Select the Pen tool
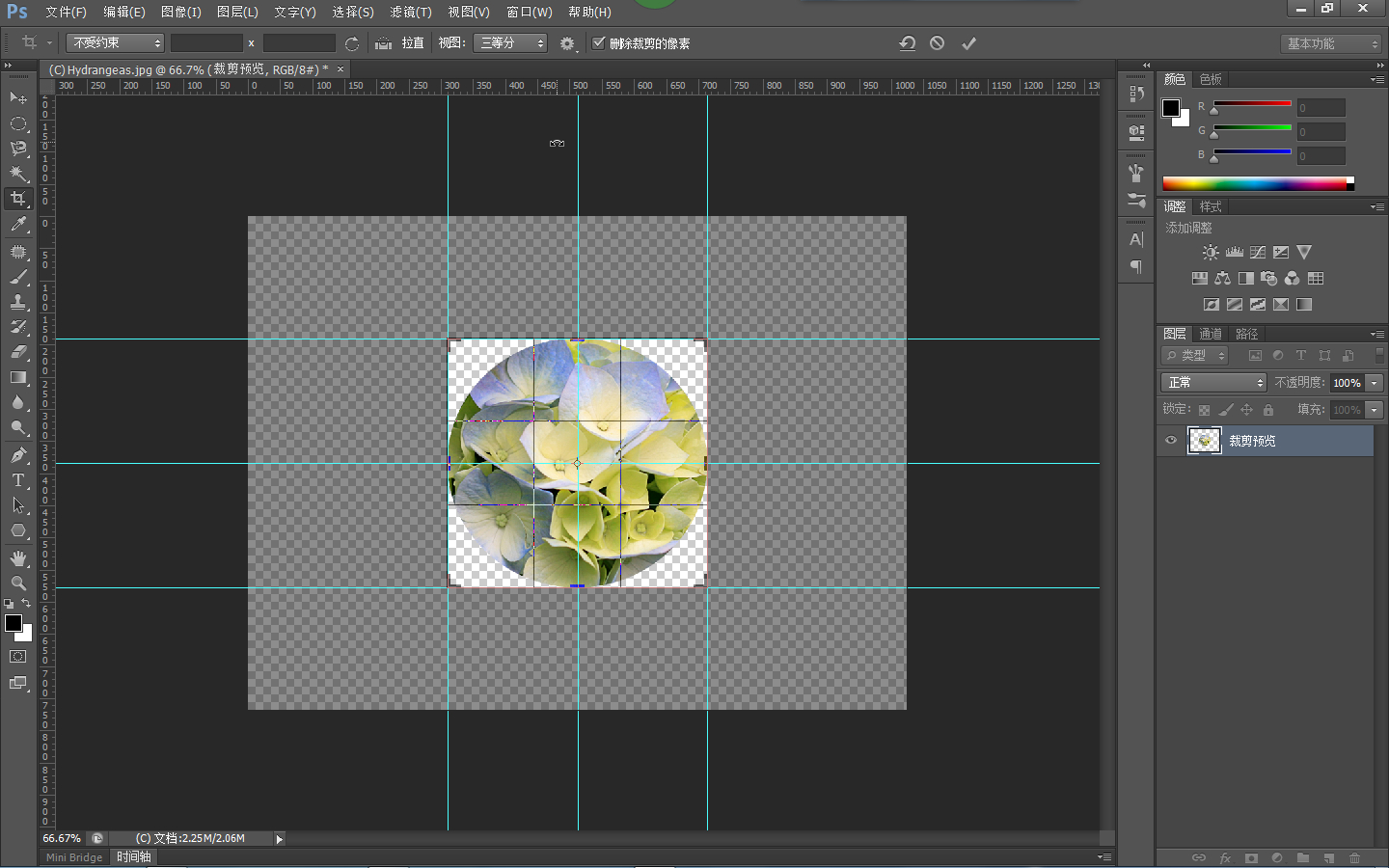This screenshot has width=1389, height=868. 17,455
